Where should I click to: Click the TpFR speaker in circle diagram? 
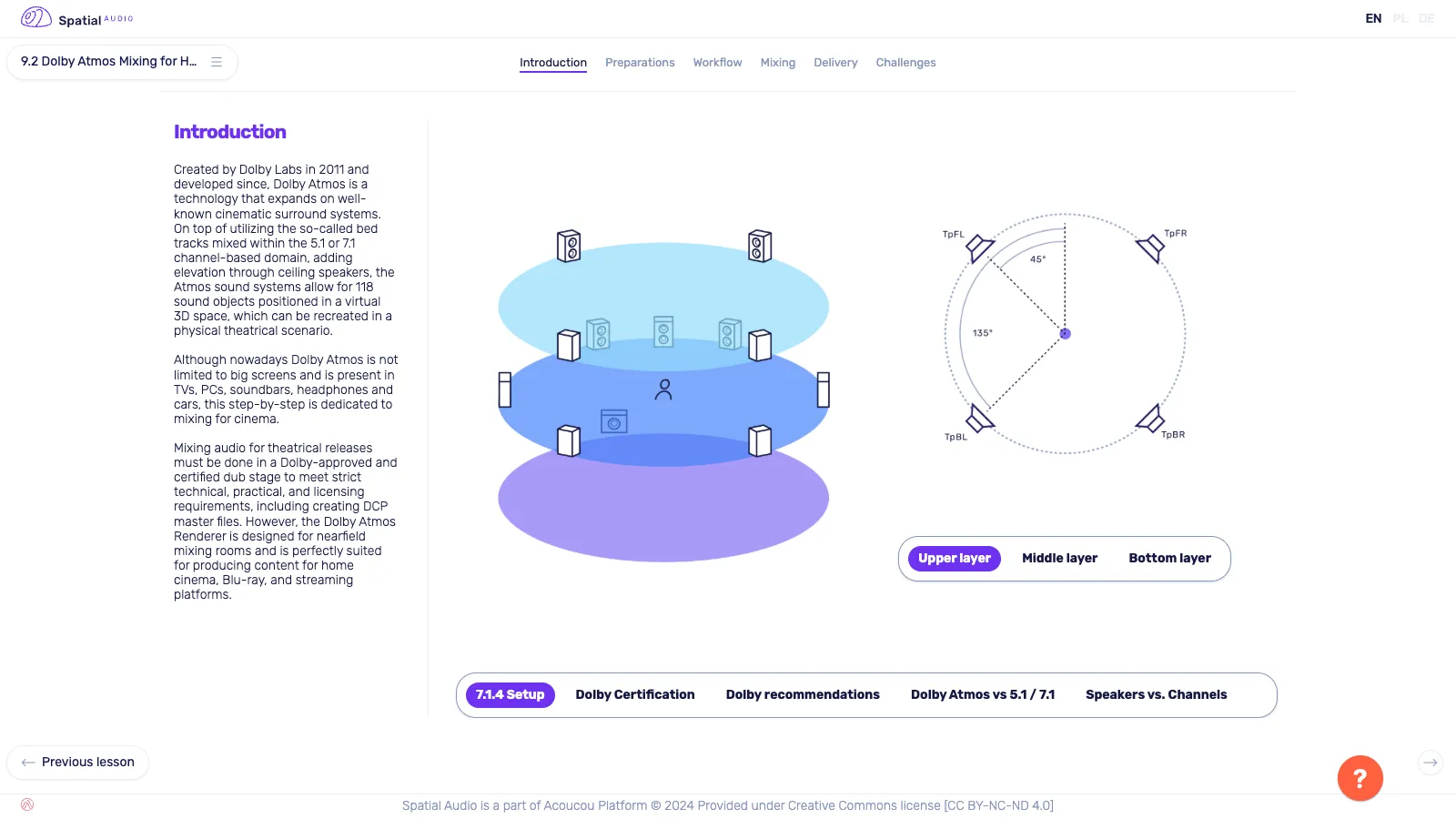pos(1151,248)
